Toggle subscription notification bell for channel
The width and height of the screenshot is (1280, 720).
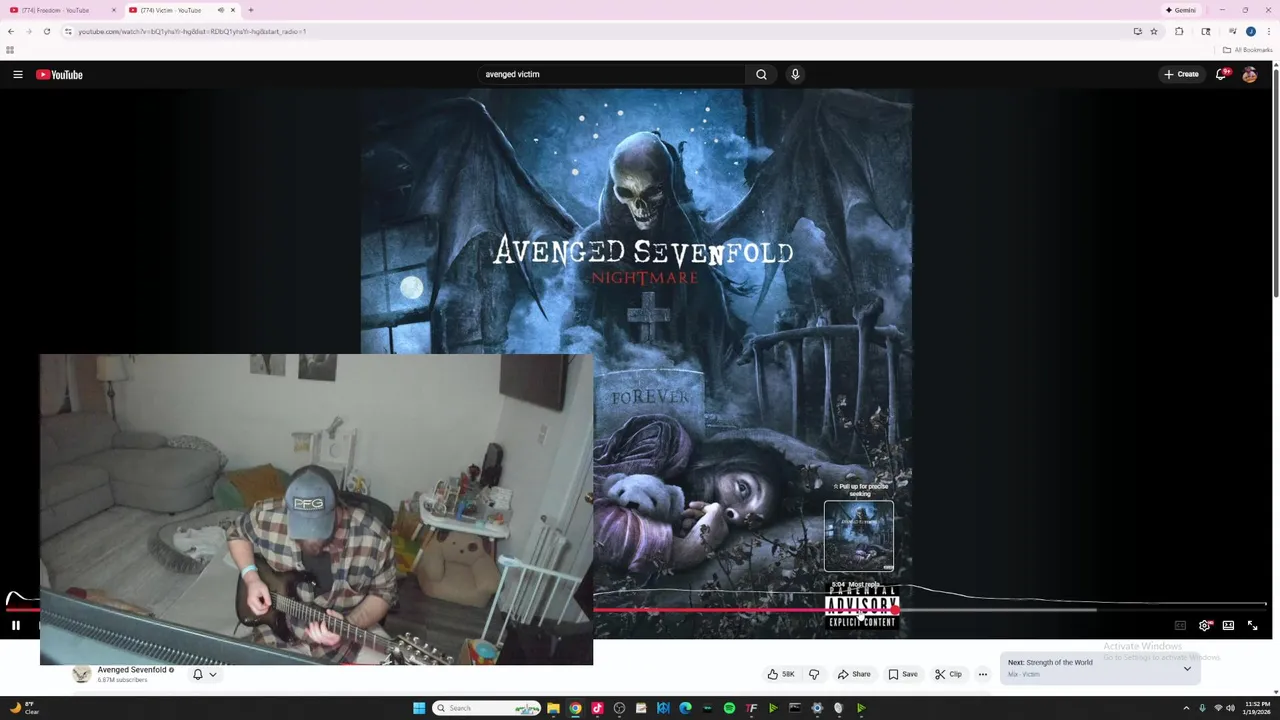click(x=198, y=674)
